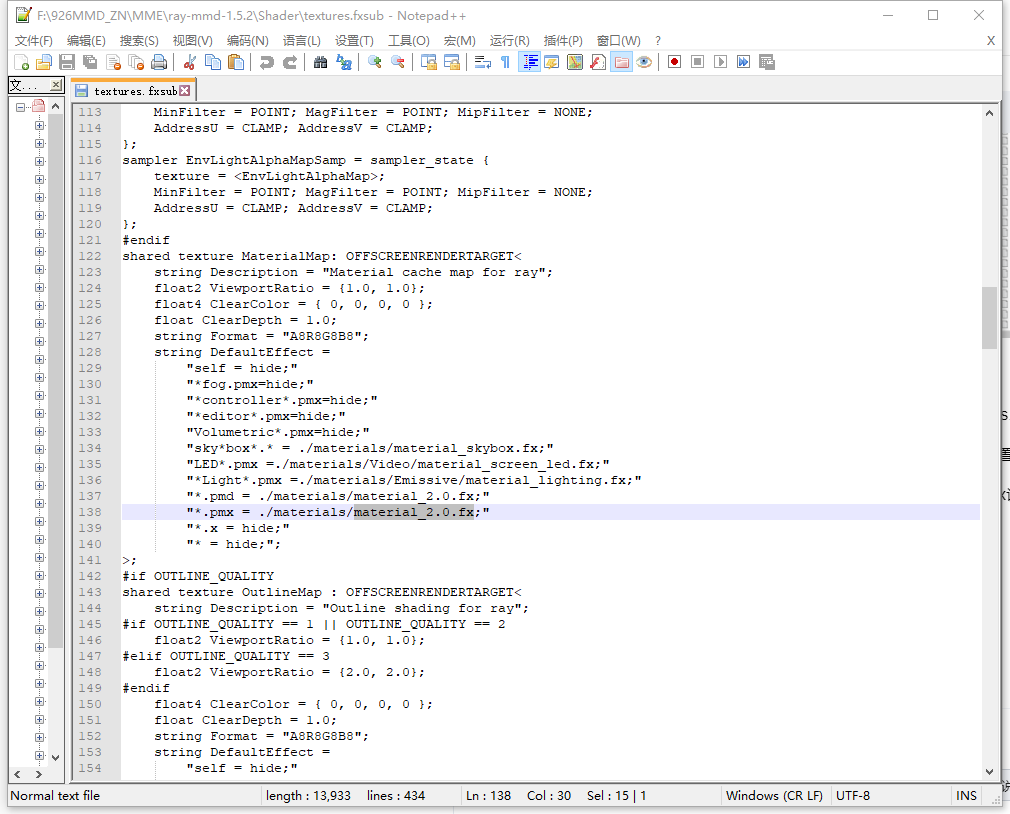
Task: Run macro multiple times icon
Action: click(743, 62)
